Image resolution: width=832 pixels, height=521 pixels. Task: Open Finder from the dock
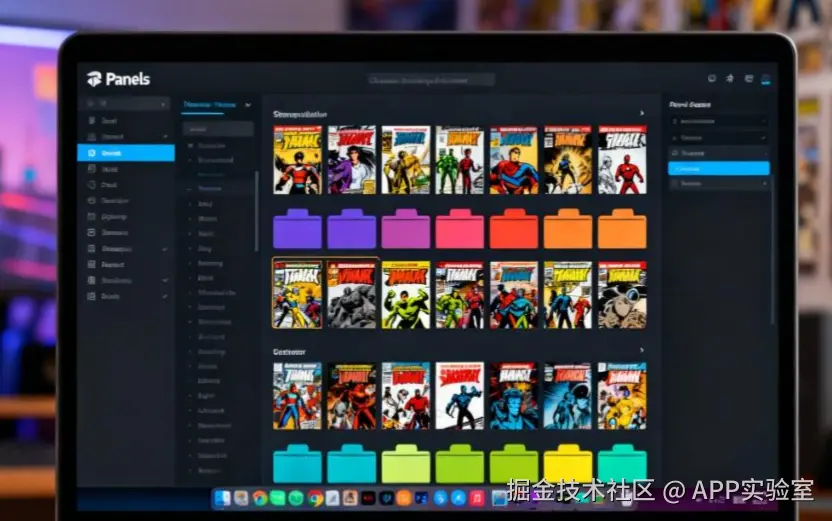(x=222, y=498)
